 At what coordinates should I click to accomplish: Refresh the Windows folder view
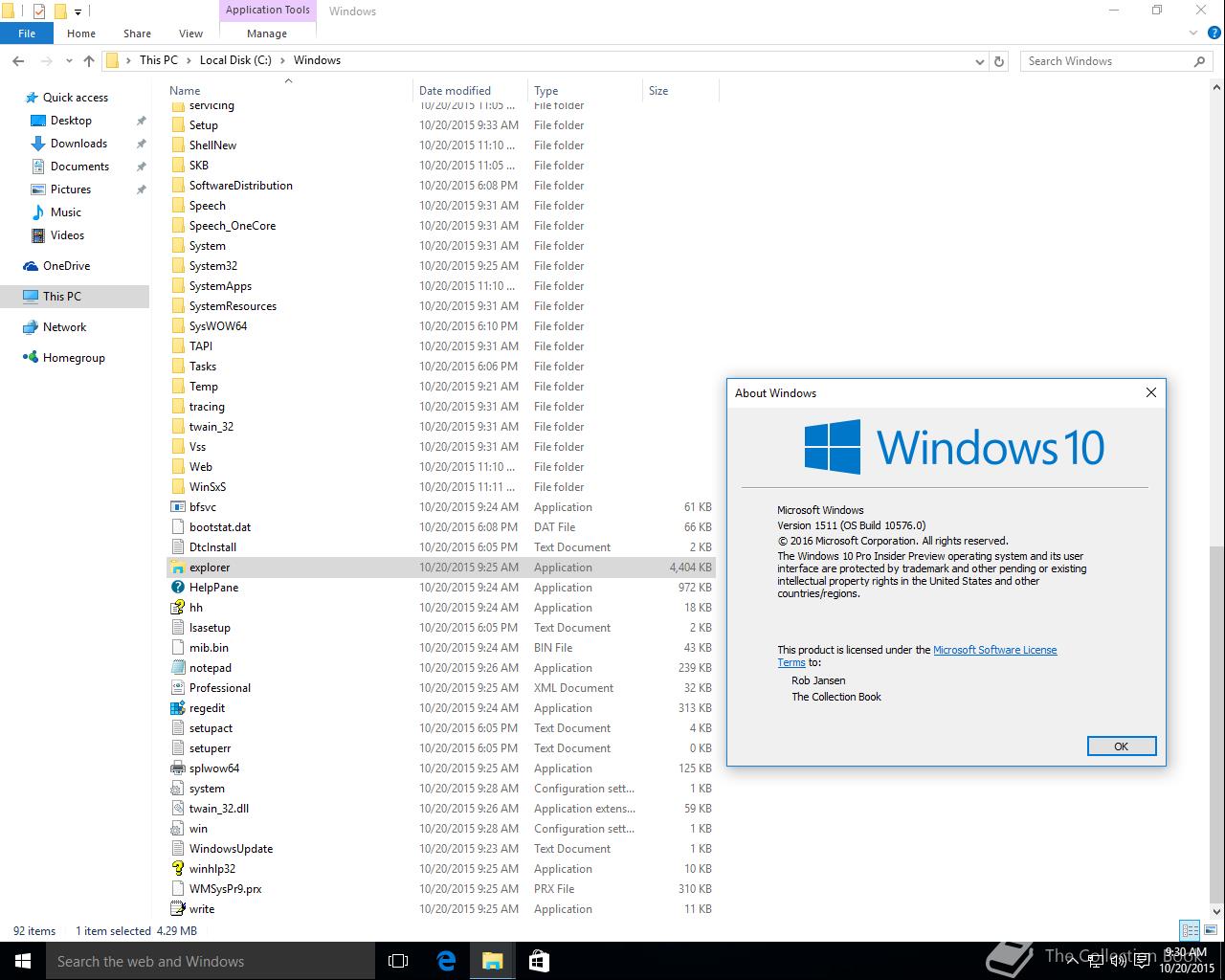[999, 60]
